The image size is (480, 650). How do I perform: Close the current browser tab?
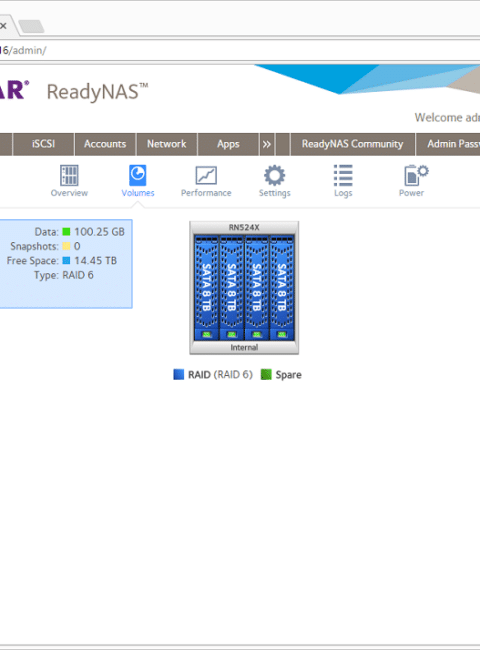tap(3, 26)
